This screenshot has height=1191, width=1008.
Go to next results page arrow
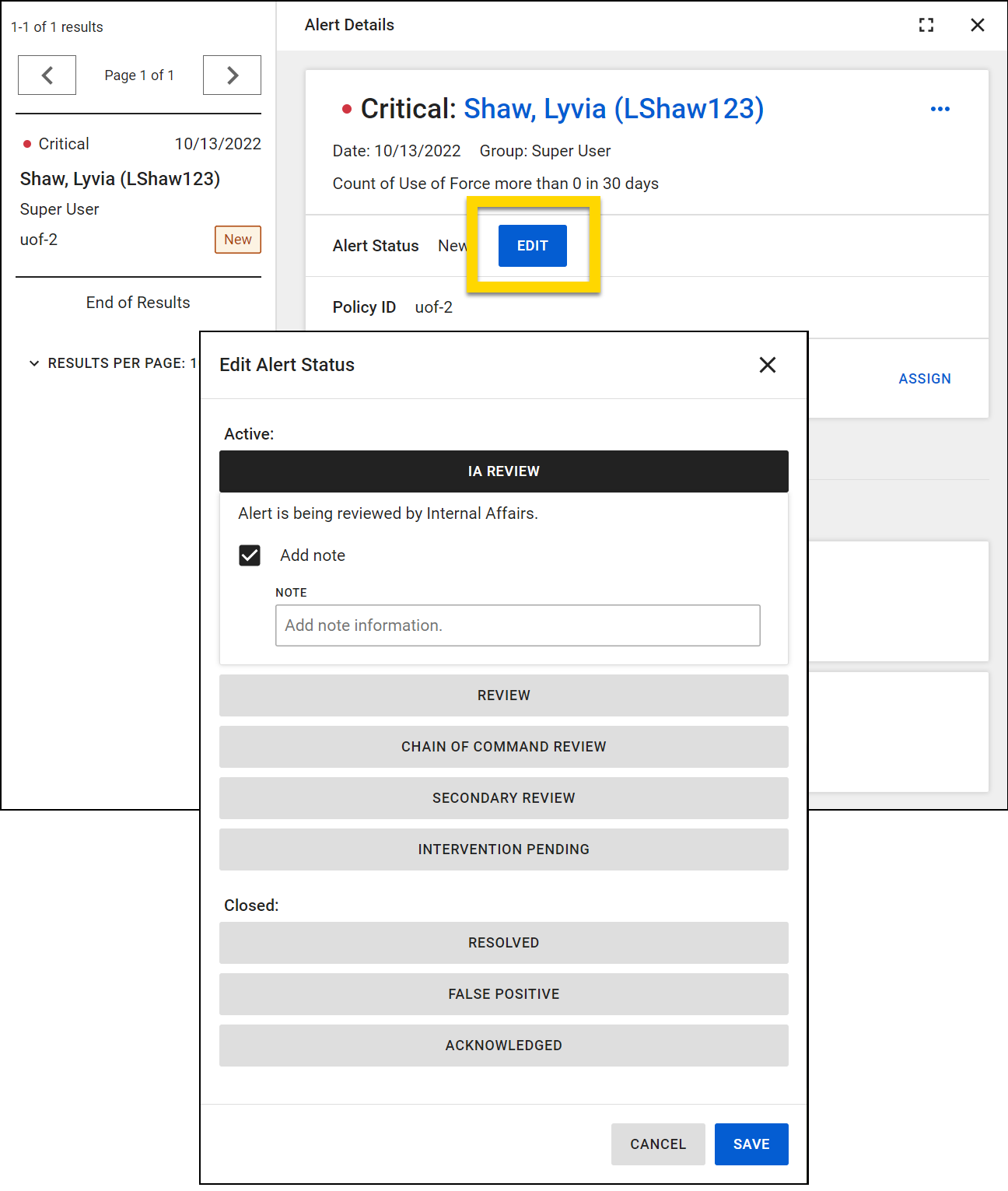(x=232, y=75)
